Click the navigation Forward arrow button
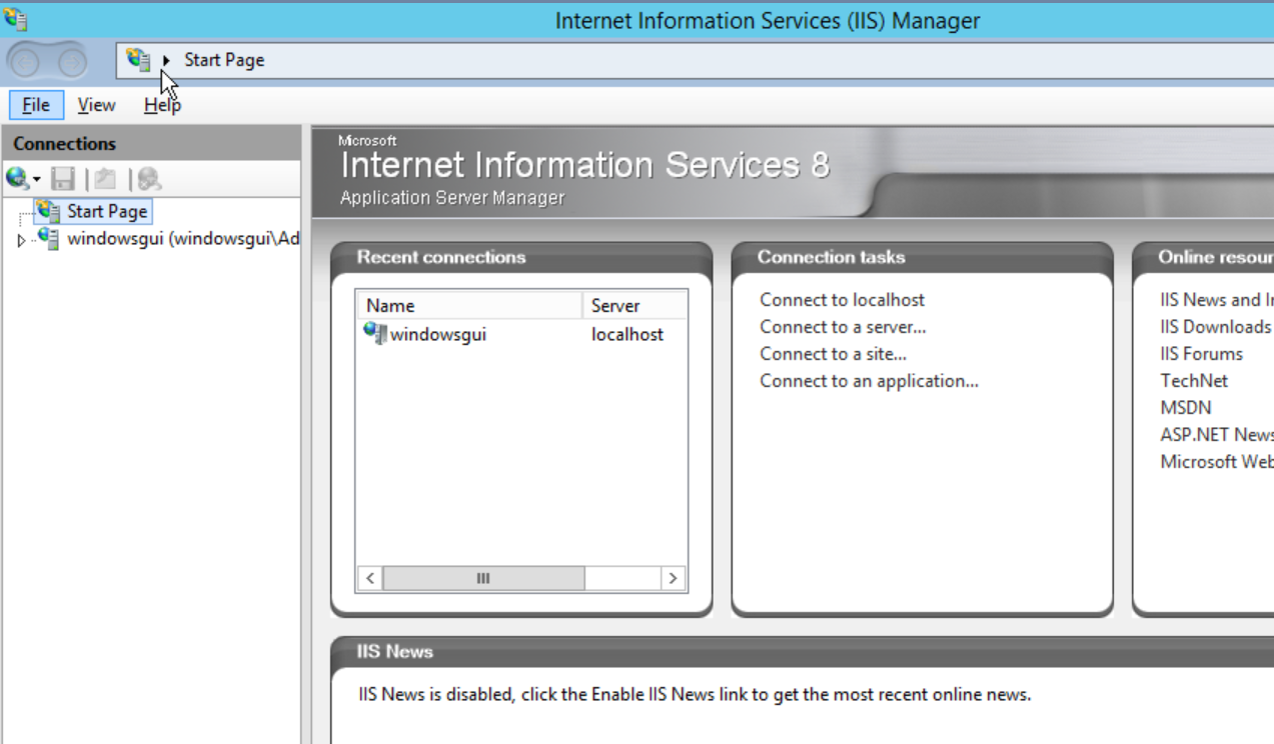The width and height of the screenshot is (1274, 744). pyautogui.click(x=71, y=62)
